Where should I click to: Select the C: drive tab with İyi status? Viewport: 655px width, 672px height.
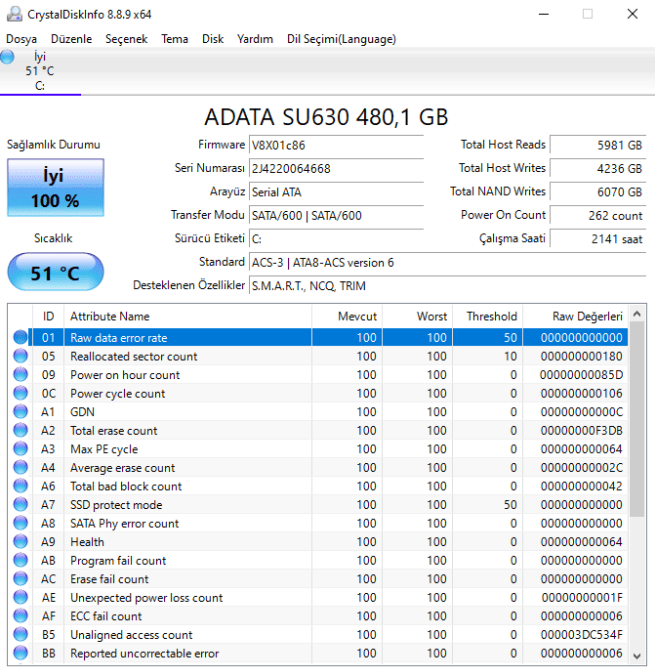[x=40, y=71]
